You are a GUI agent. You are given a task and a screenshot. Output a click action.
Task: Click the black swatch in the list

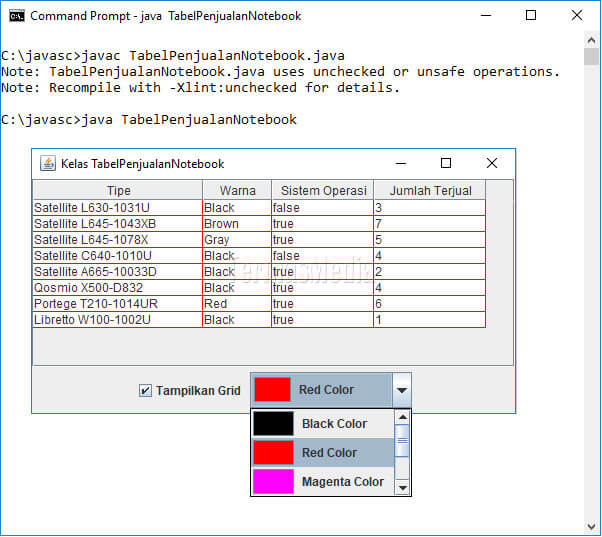pos(273,423)
